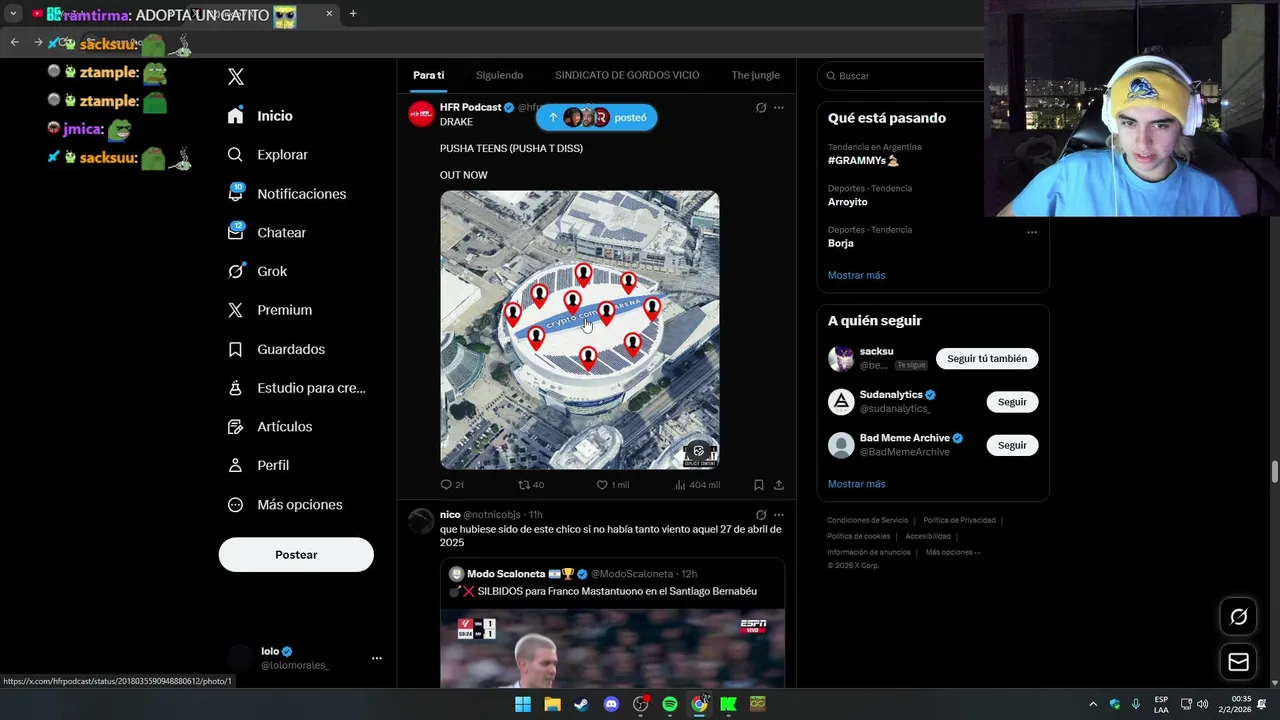The width and height of the screenshot is (1280, 720).
Task: Open more options on HFR Podcast post
Action: [x=779, y=108]
